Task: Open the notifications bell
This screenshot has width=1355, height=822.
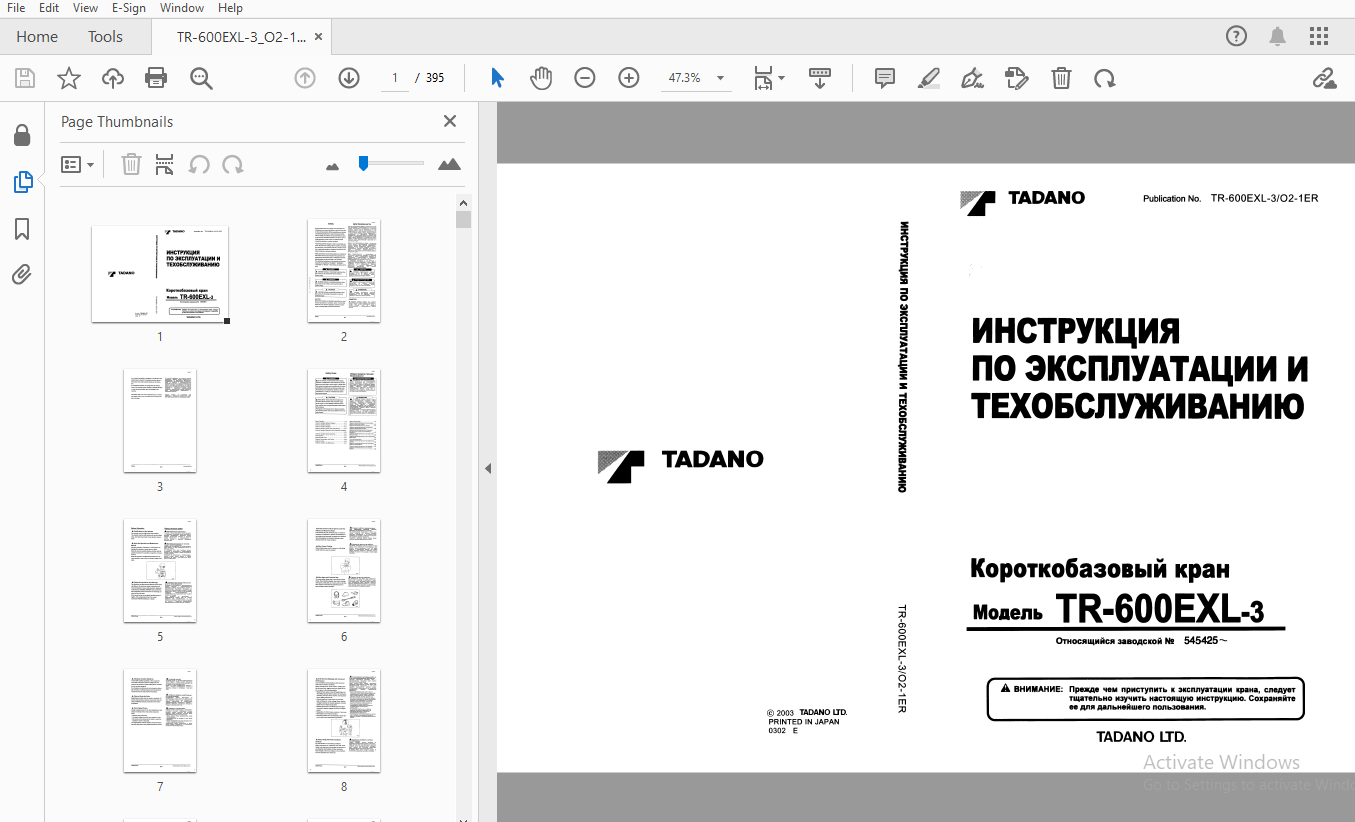Action: [1278, 37]
